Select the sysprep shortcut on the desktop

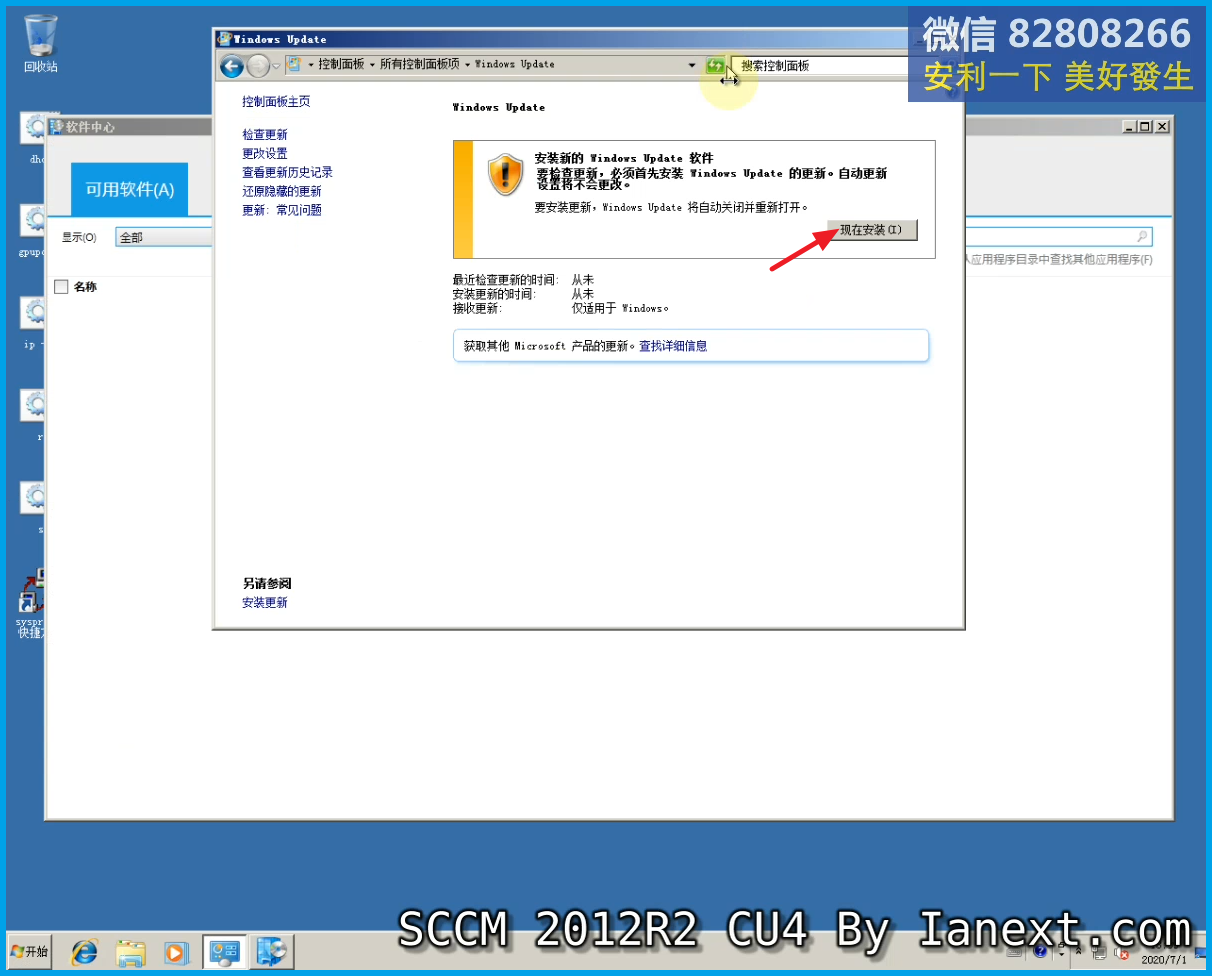pyautogui.click(x=32, y=604)
